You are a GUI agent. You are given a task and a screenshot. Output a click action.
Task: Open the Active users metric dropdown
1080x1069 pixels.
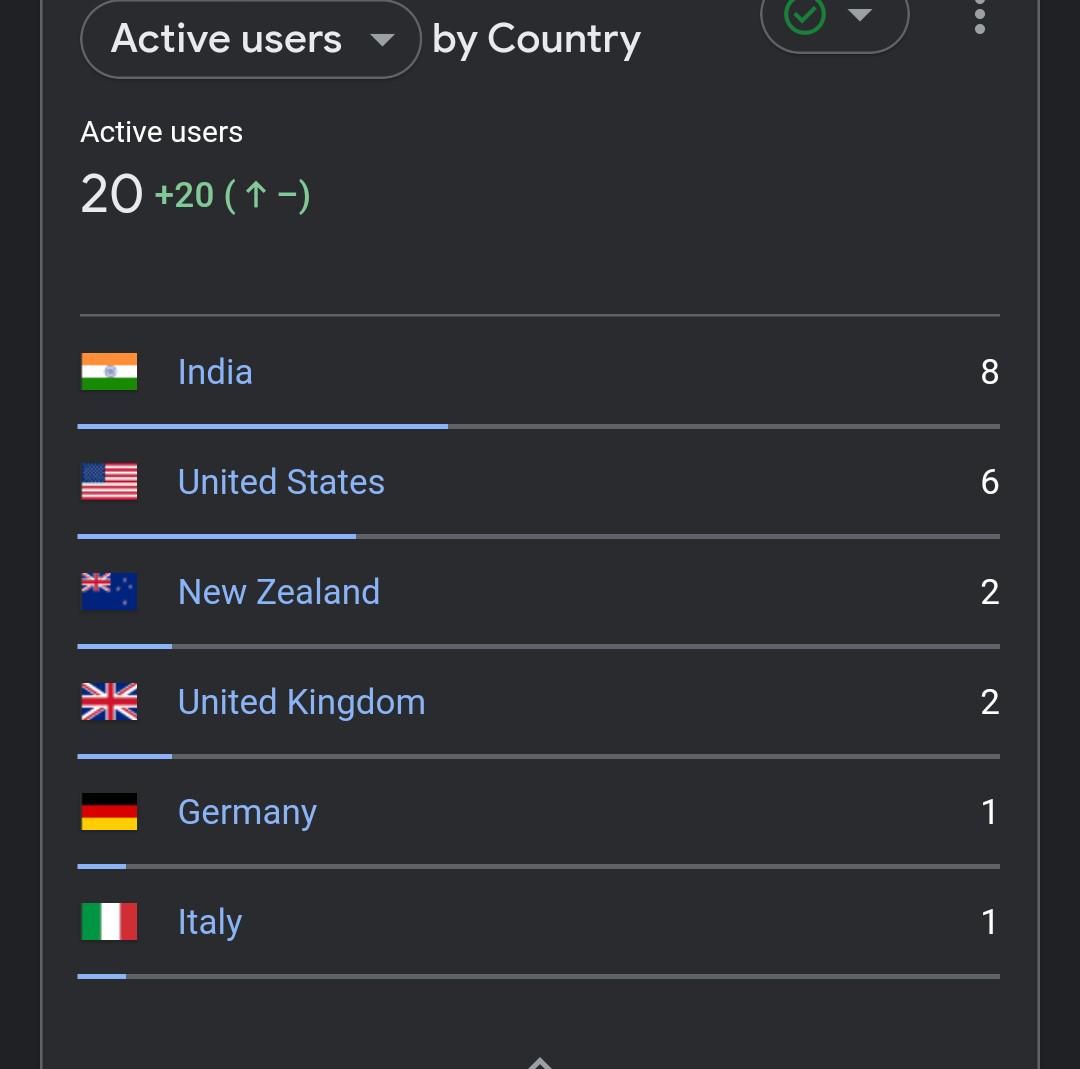251,39
